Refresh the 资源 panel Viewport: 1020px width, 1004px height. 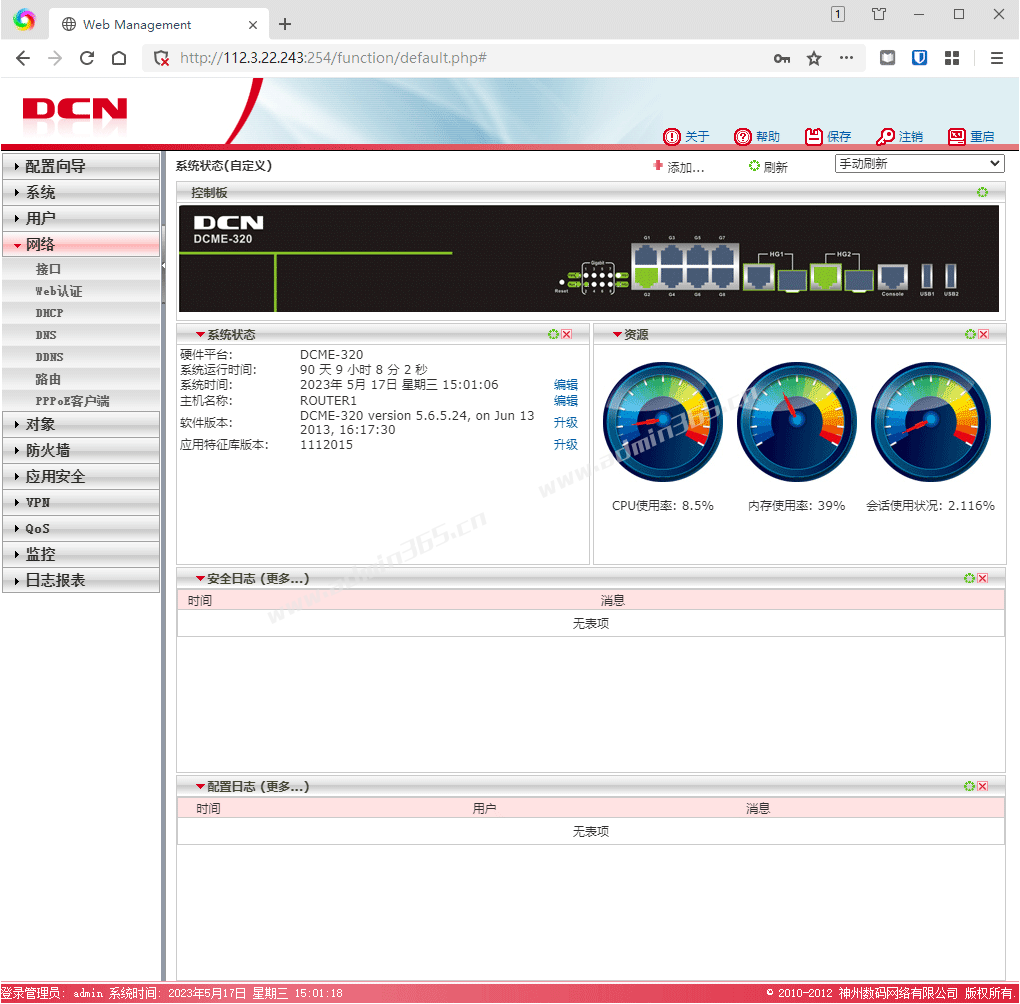pyautogui.click(x=970, y=334)
